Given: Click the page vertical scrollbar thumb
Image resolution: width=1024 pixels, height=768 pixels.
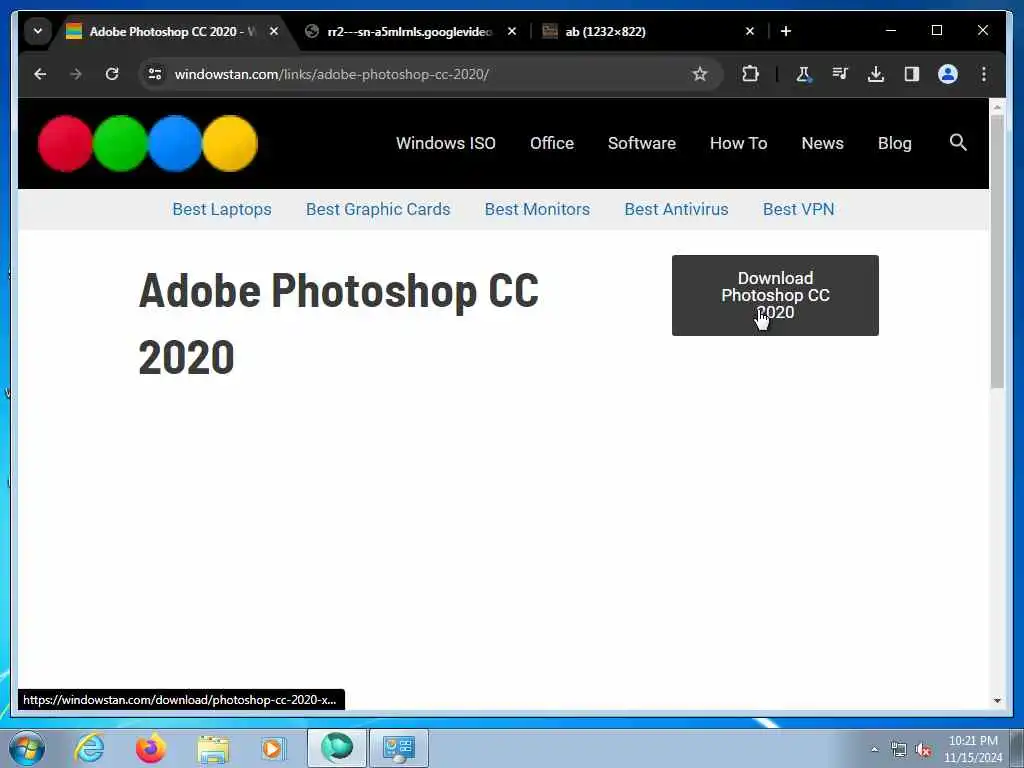Looking at the screenshot, I should tap(997, 251).
